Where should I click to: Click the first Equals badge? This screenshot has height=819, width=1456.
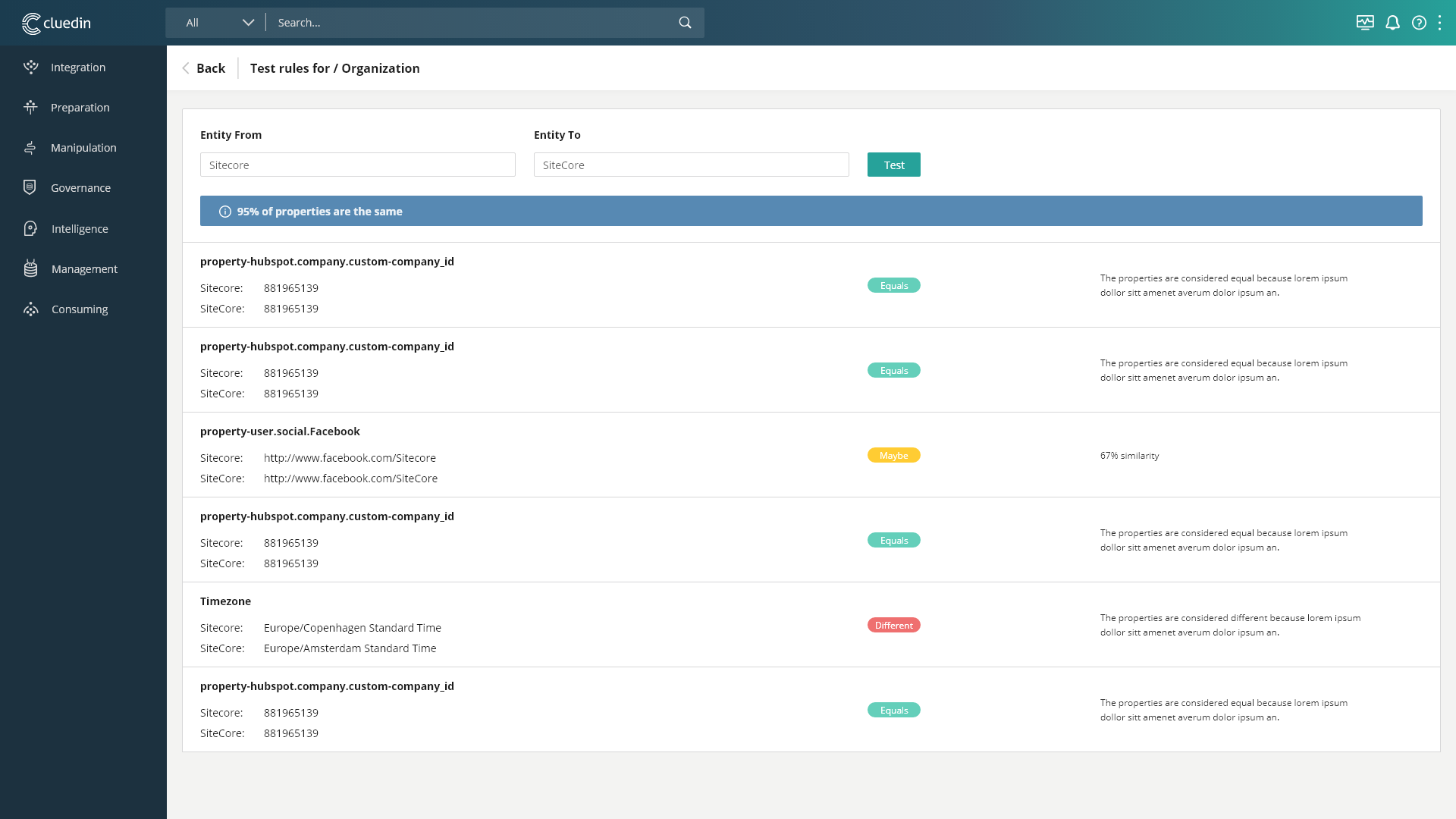point(893,285)
